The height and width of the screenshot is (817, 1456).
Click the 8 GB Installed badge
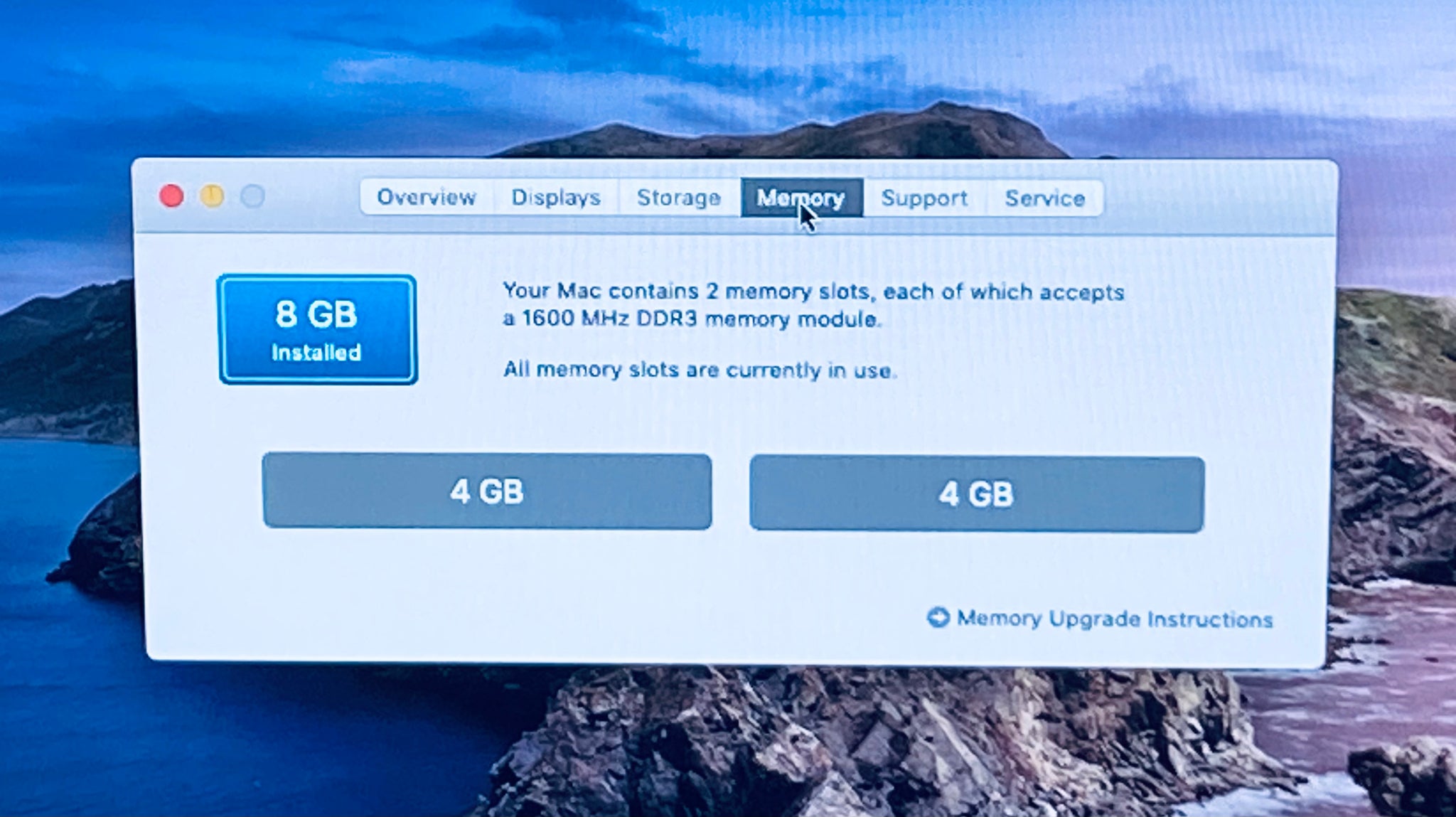[317, 330]
